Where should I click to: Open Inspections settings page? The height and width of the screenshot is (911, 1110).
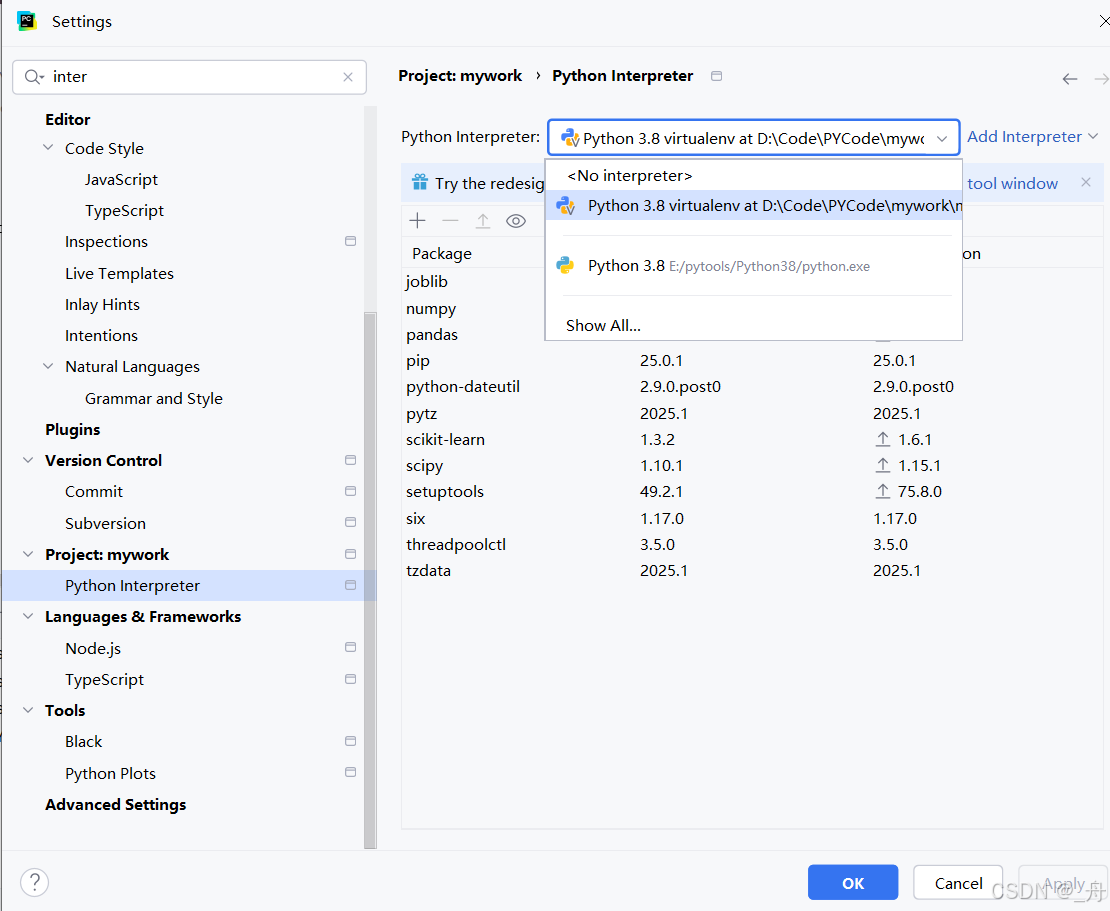(x=106, y=241)
